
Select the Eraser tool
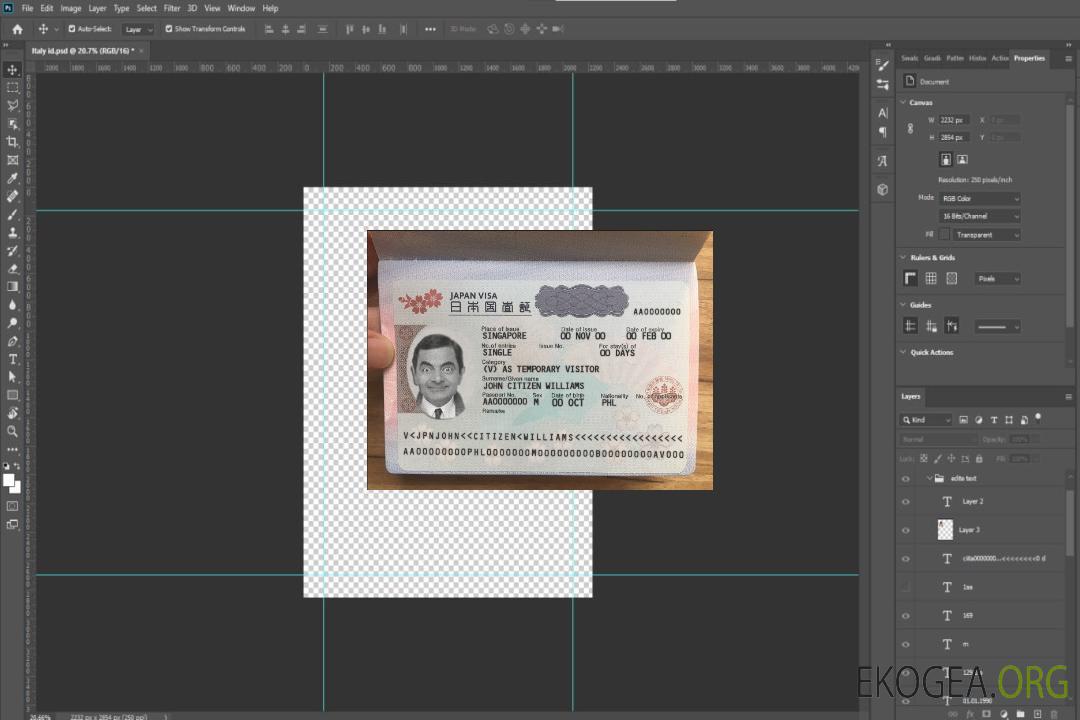click(12, 269)
